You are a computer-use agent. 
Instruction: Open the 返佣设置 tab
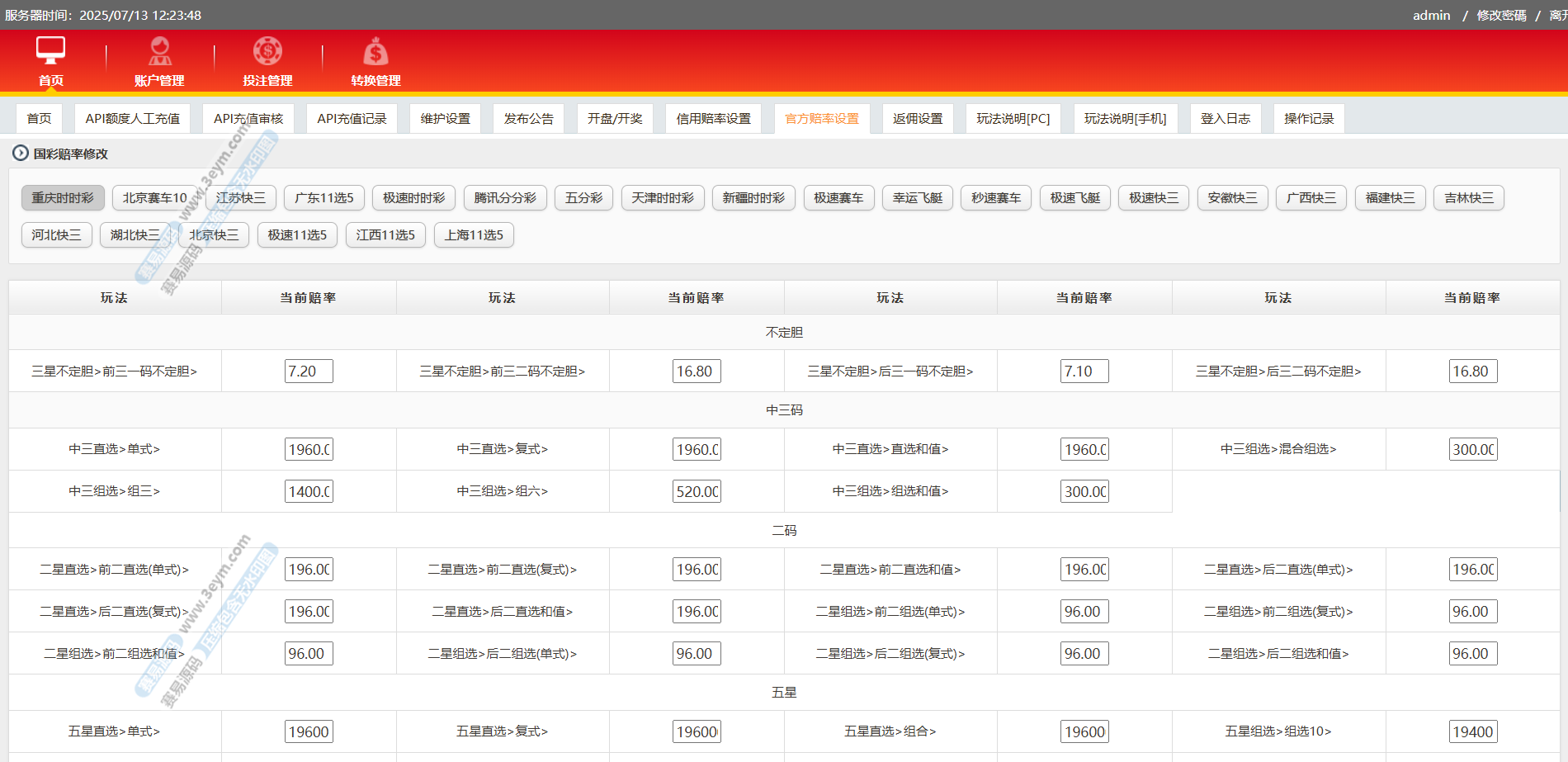[917, 118]
